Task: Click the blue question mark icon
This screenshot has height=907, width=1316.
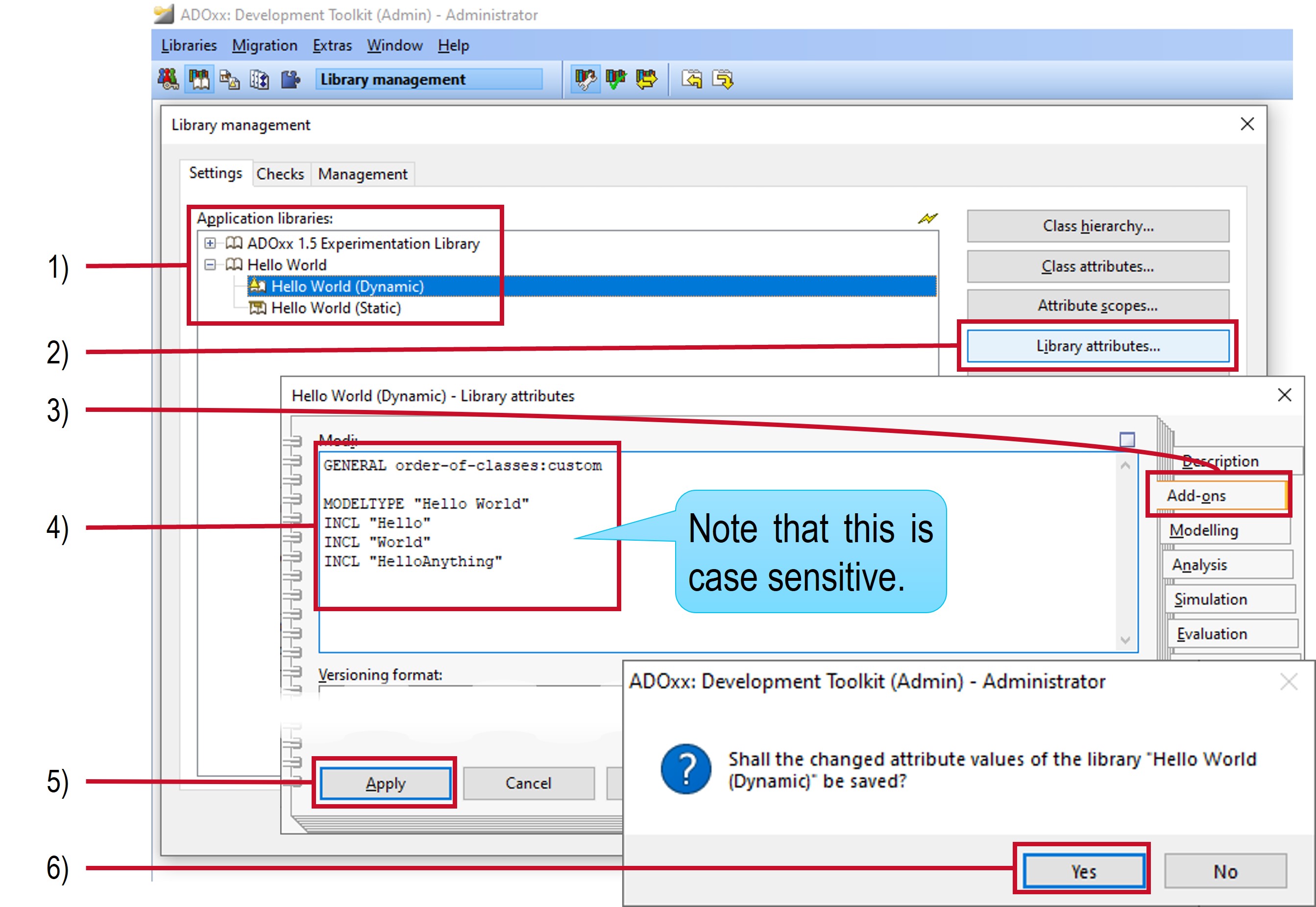Action: tap(686, 769)
